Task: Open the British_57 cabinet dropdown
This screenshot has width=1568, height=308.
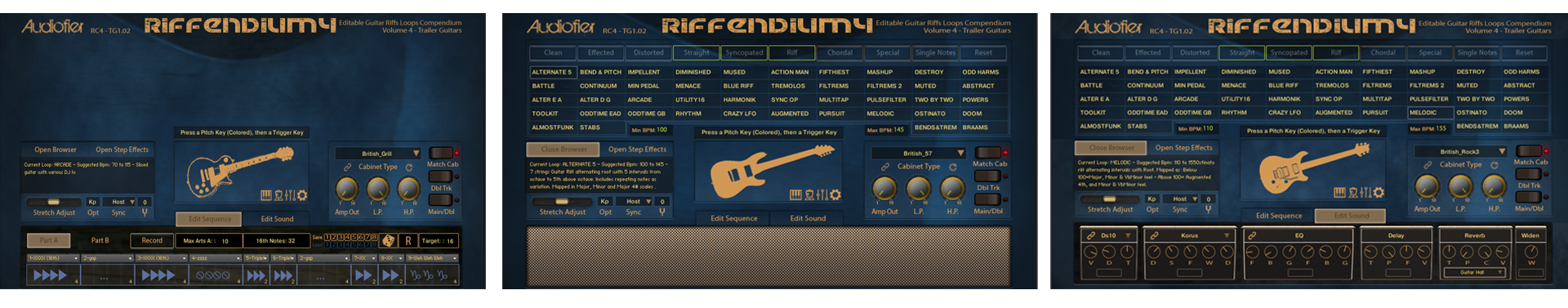Action: coord(919,153)
